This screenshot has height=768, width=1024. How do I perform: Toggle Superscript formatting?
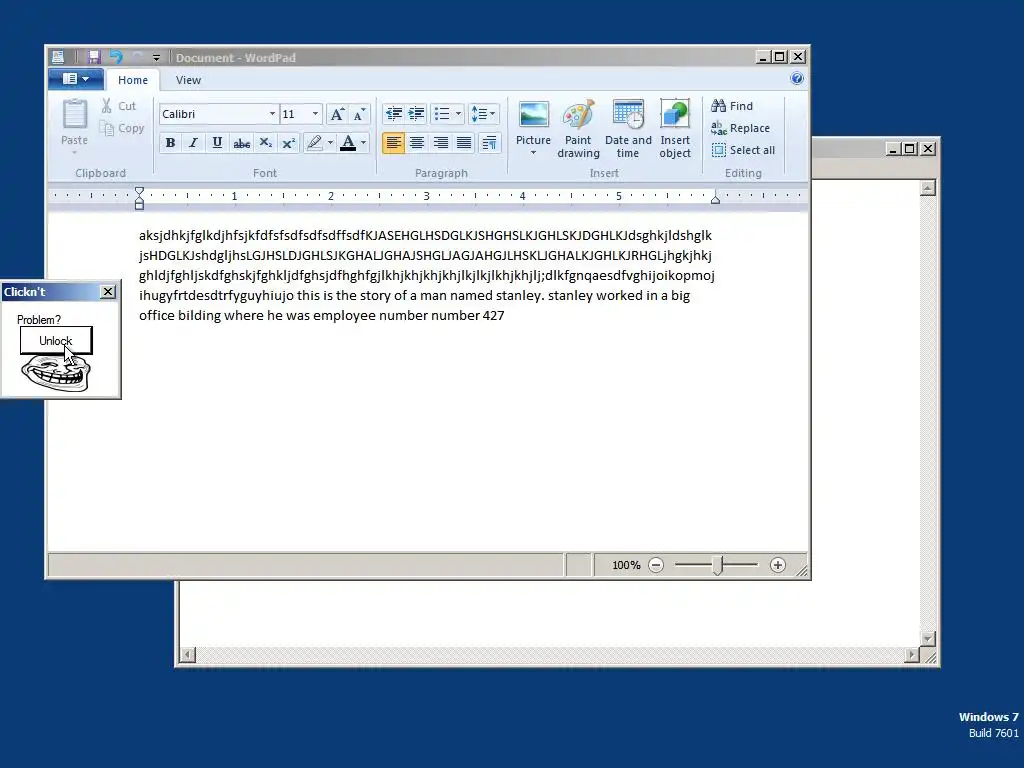click(x=288, y=142)
